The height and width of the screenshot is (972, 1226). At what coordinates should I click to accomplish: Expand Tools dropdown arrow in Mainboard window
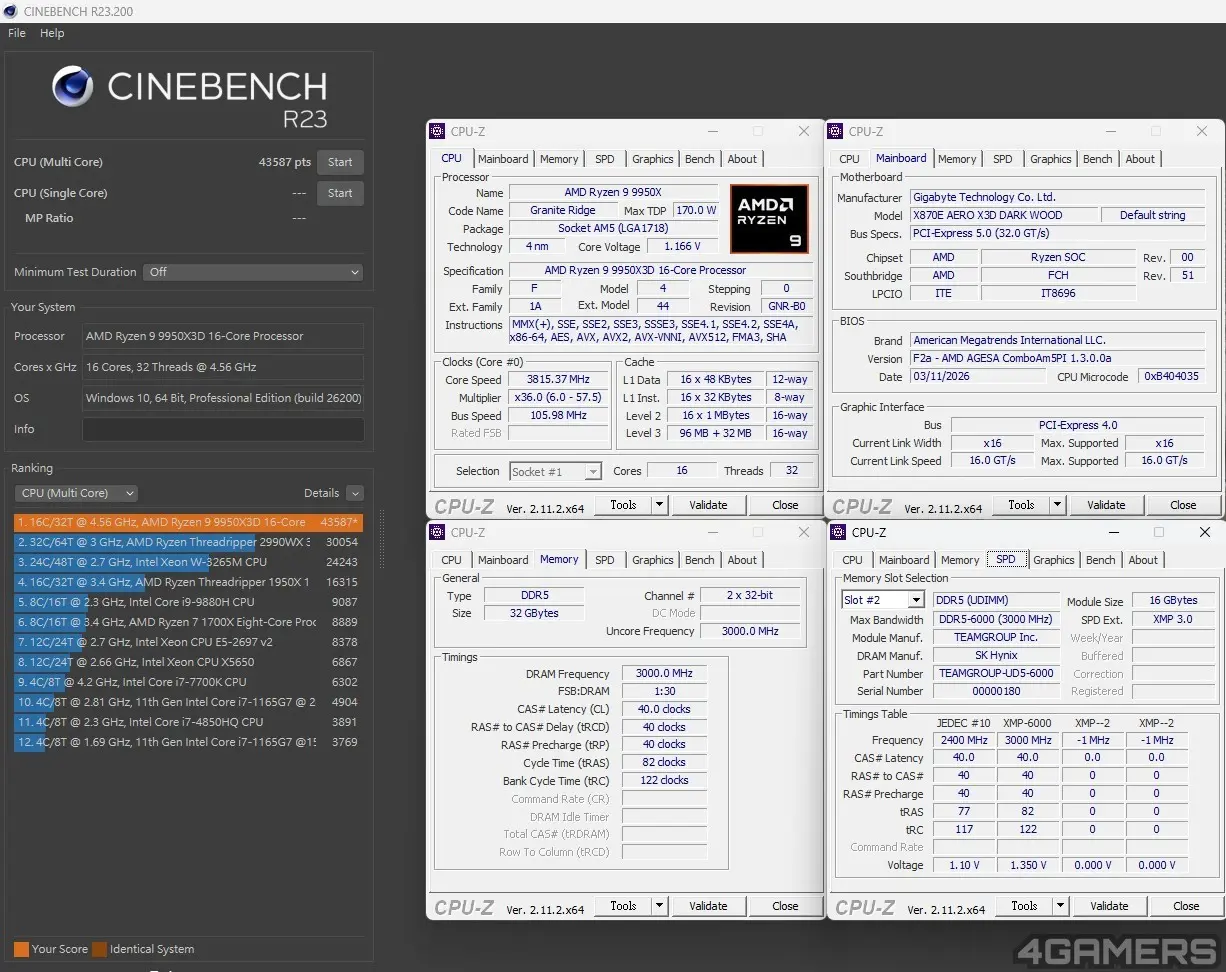[1057, 505]
